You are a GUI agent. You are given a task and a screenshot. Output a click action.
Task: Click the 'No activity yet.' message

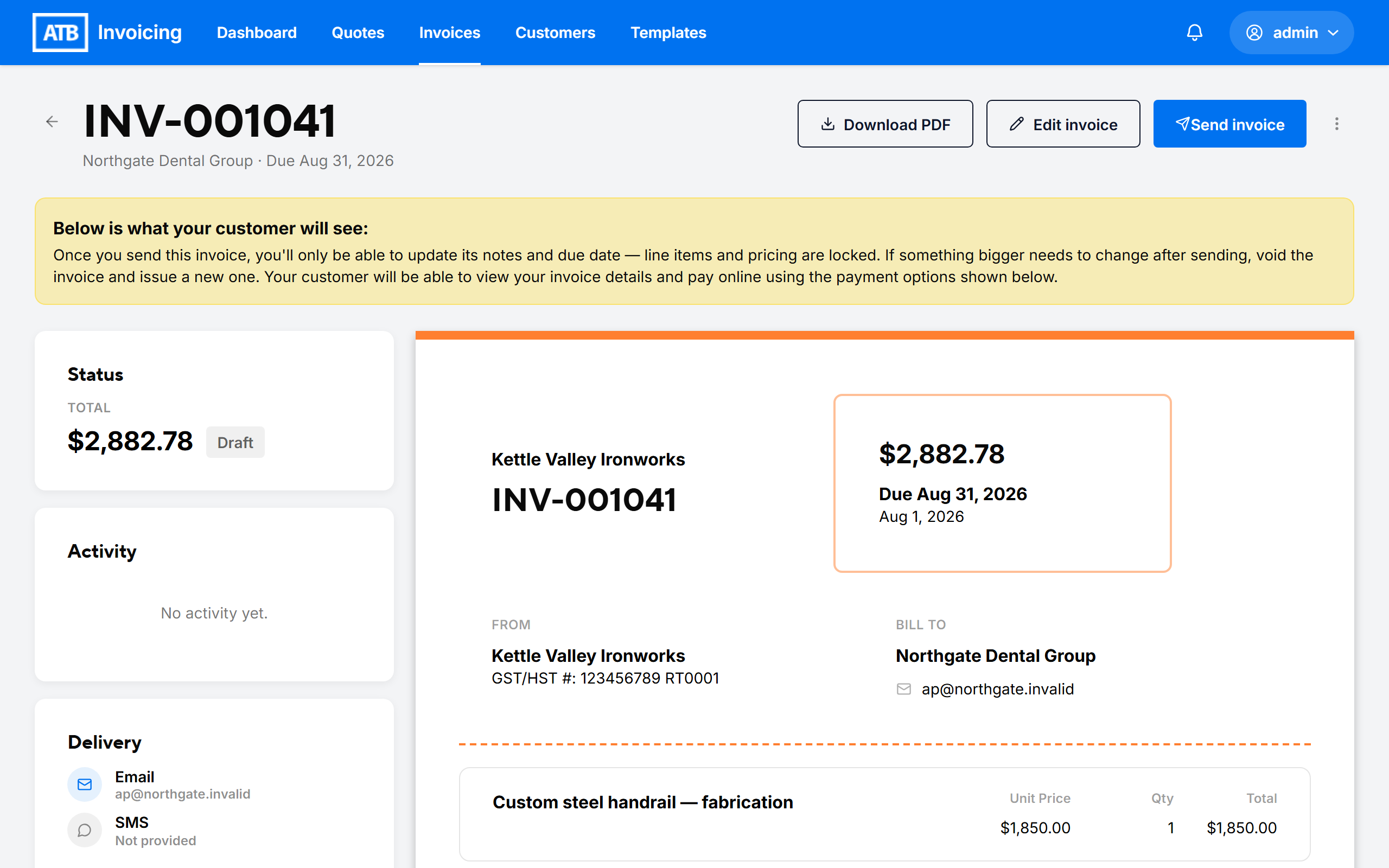[214, 613]
